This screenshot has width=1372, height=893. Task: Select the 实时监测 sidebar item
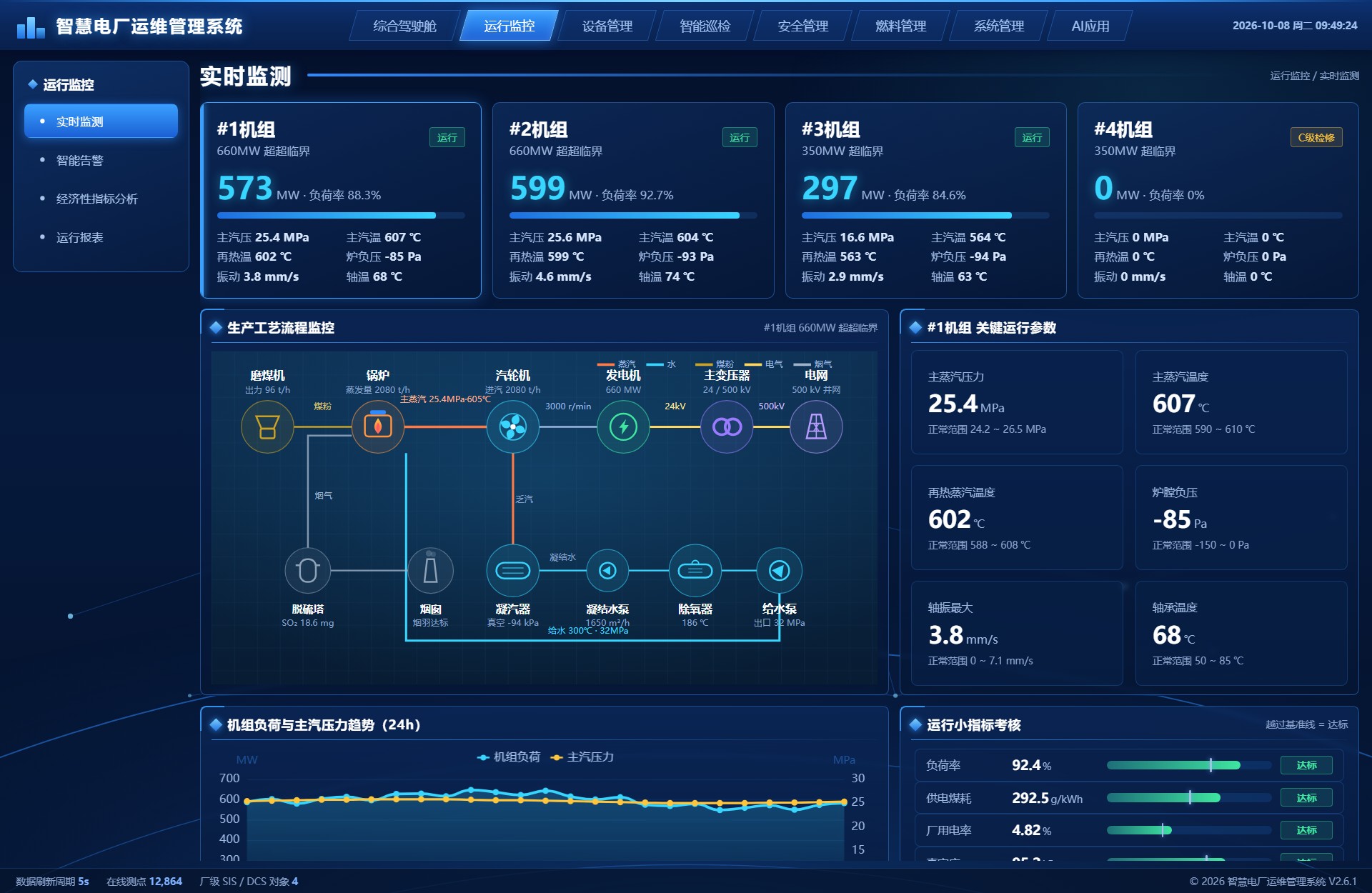pos(101,121)
